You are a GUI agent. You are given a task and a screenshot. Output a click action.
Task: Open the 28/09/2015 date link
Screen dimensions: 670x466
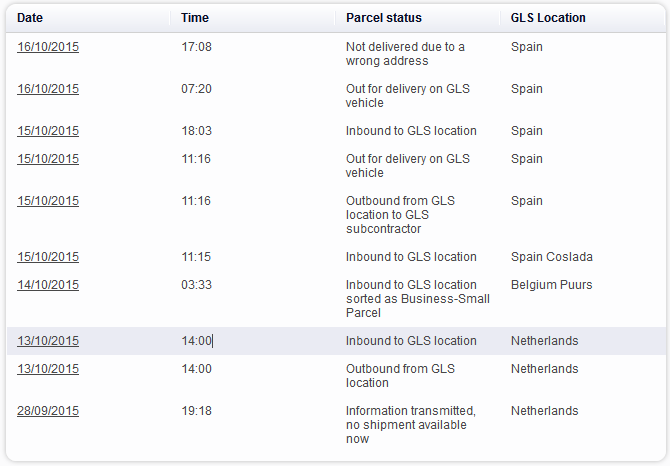48,411
